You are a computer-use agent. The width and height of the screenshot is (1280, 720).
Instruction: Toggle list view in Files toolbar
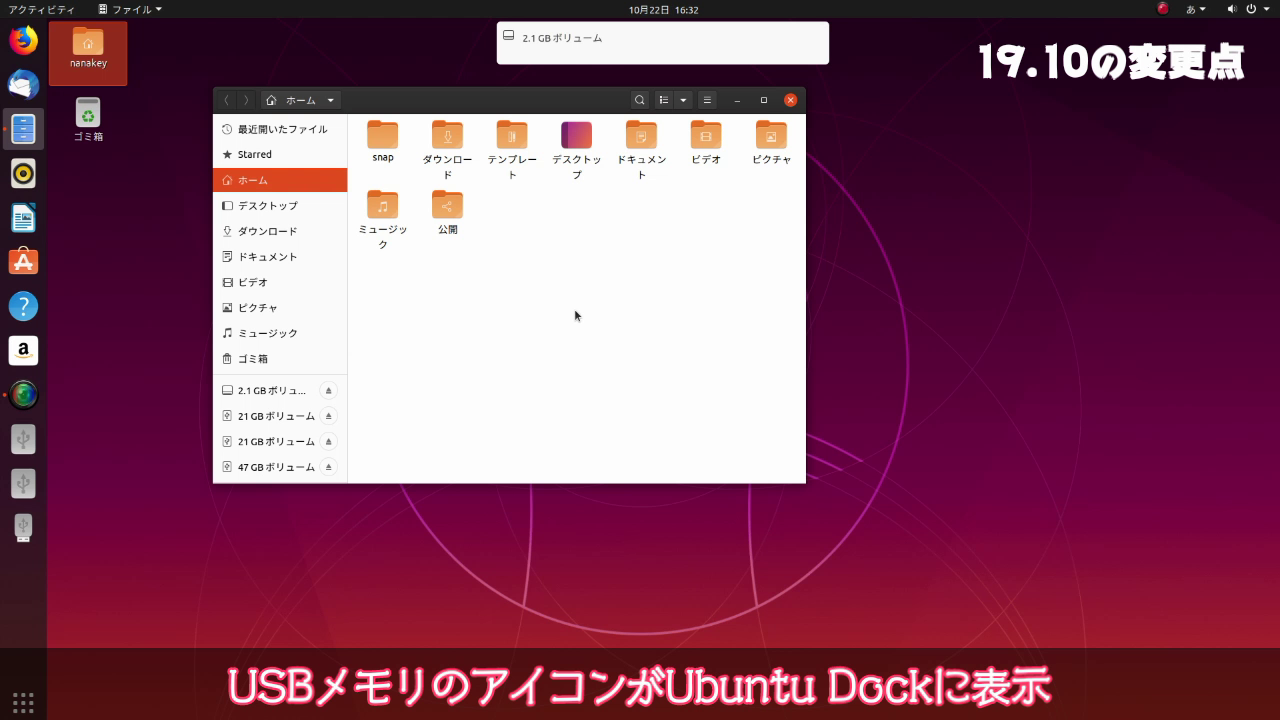coord(664,100)
